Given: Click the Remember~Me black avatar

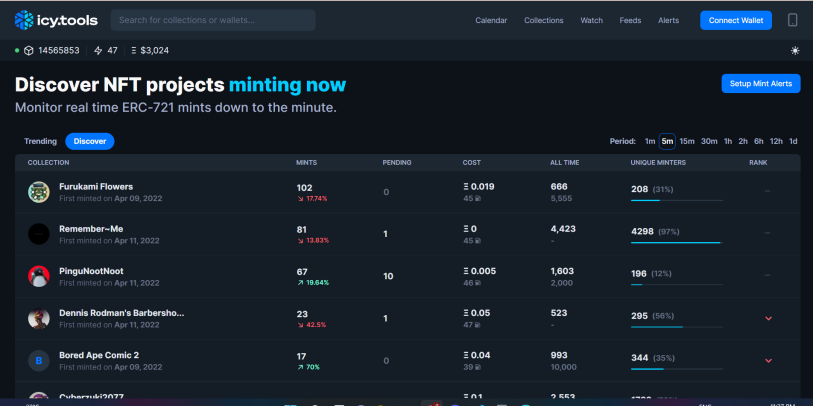Looking at the screenshot, I should [x=39, y=234].
